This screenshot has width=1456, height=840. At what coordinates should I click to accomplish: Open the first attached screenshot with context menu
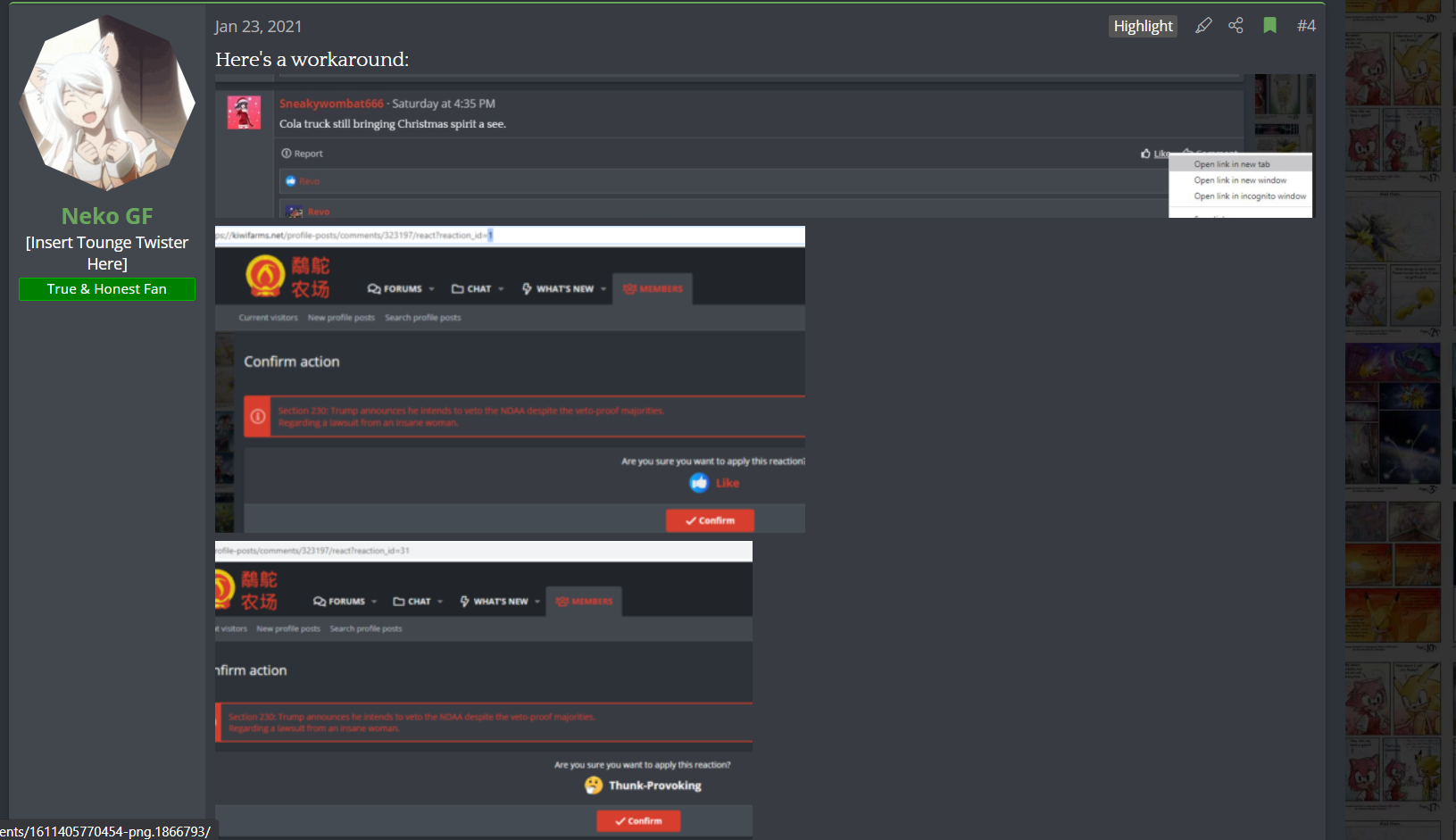765,146
